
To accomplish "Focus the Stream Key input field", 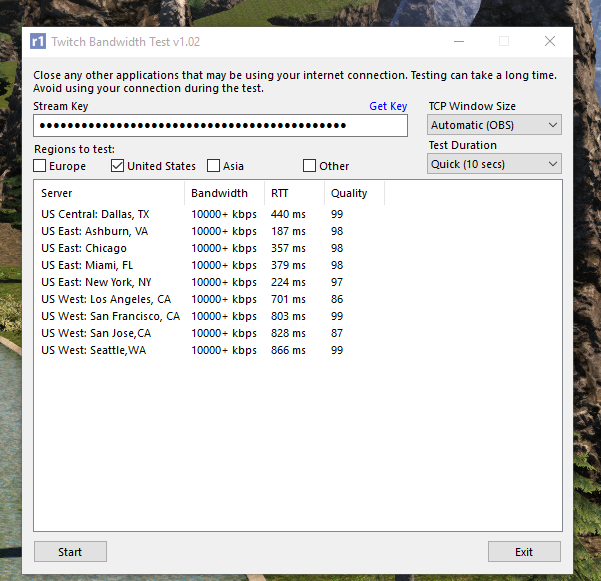I will 220,125.
